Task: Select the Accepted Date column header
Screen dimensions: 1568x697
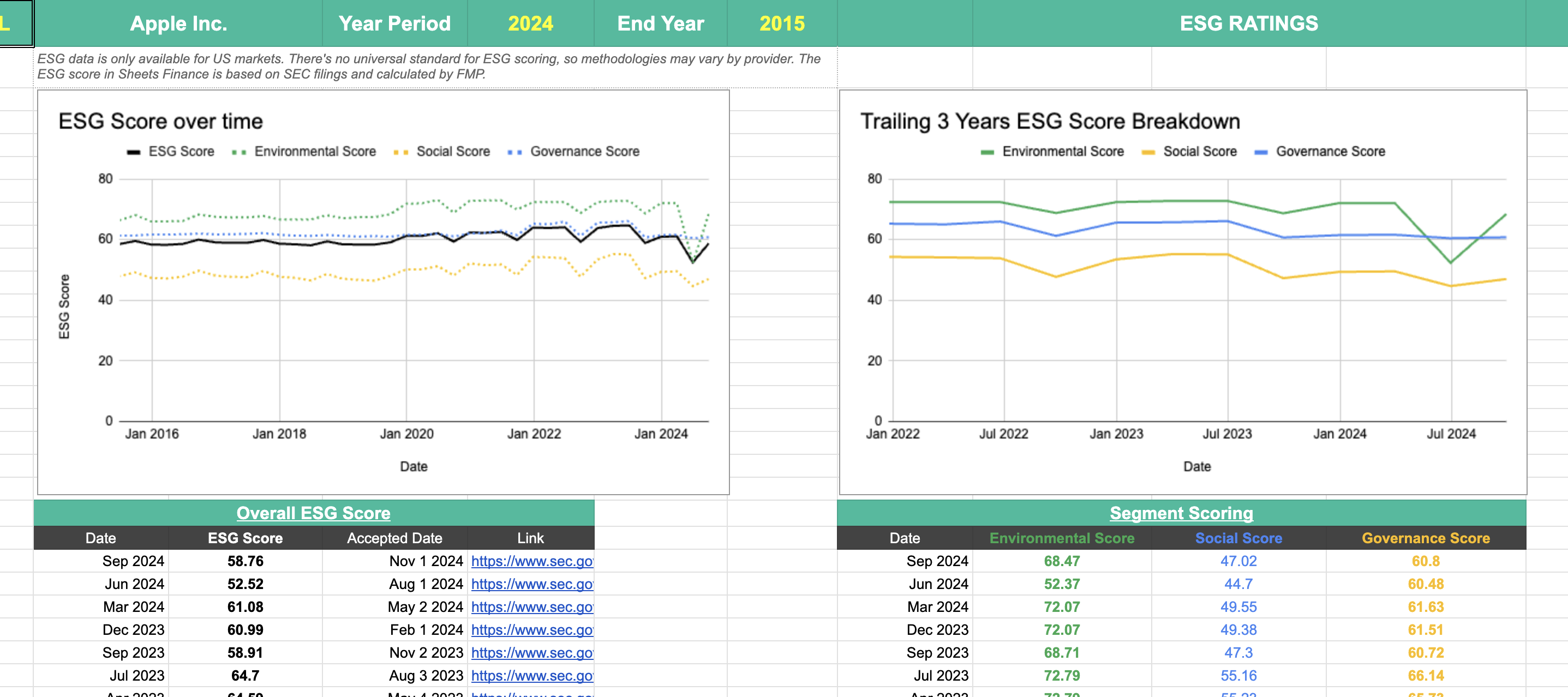Action: tap(394, 538)
